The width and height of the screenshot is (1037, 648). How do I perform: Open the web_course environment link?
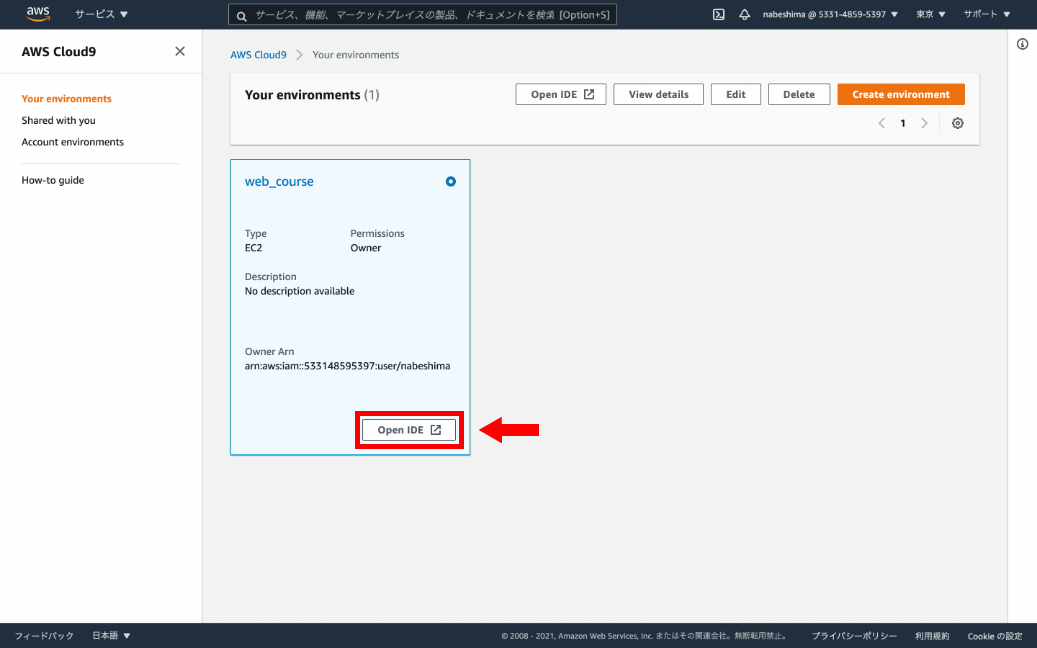point(279,181)
